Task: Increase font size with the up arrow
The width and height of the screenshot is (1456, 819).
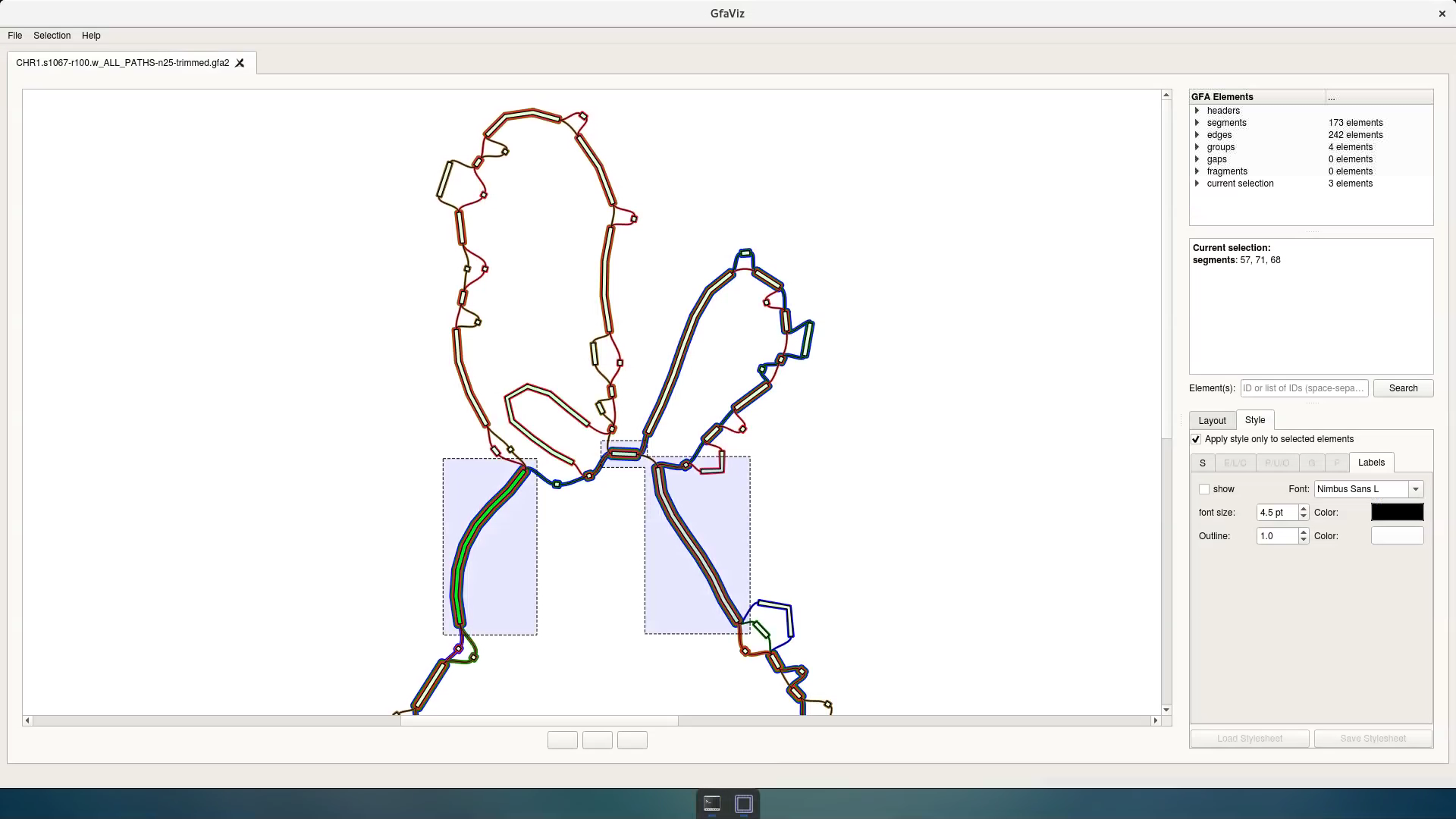Action: (1304, 509)
